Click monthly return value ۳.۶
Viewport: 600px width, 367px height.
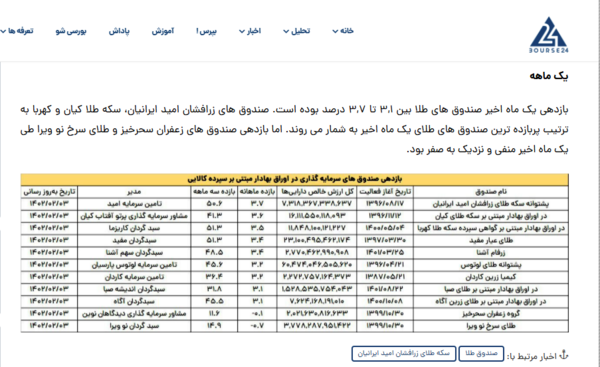click(x=257, y=216)
